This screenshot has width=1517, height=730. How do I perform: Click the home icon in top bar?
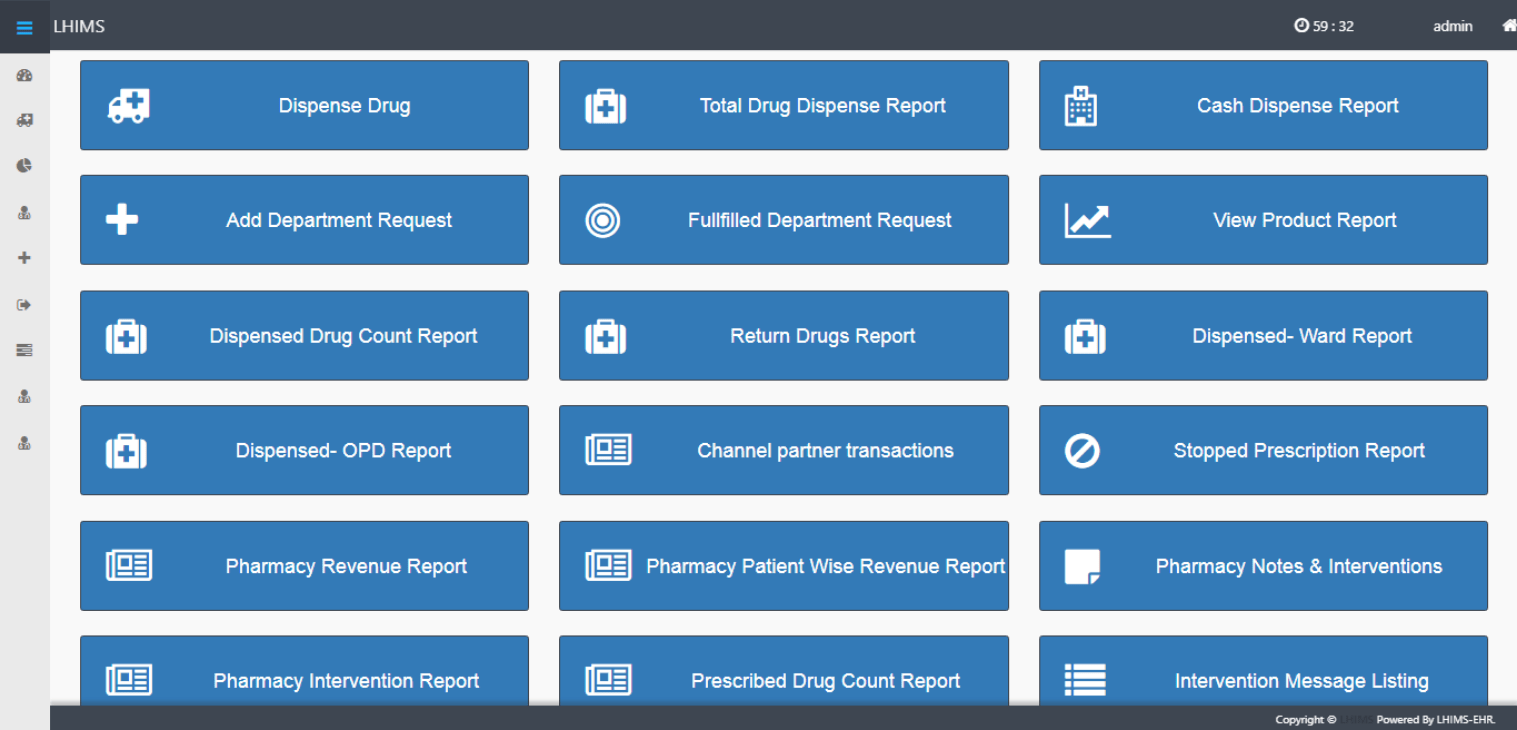(1508, 26)
